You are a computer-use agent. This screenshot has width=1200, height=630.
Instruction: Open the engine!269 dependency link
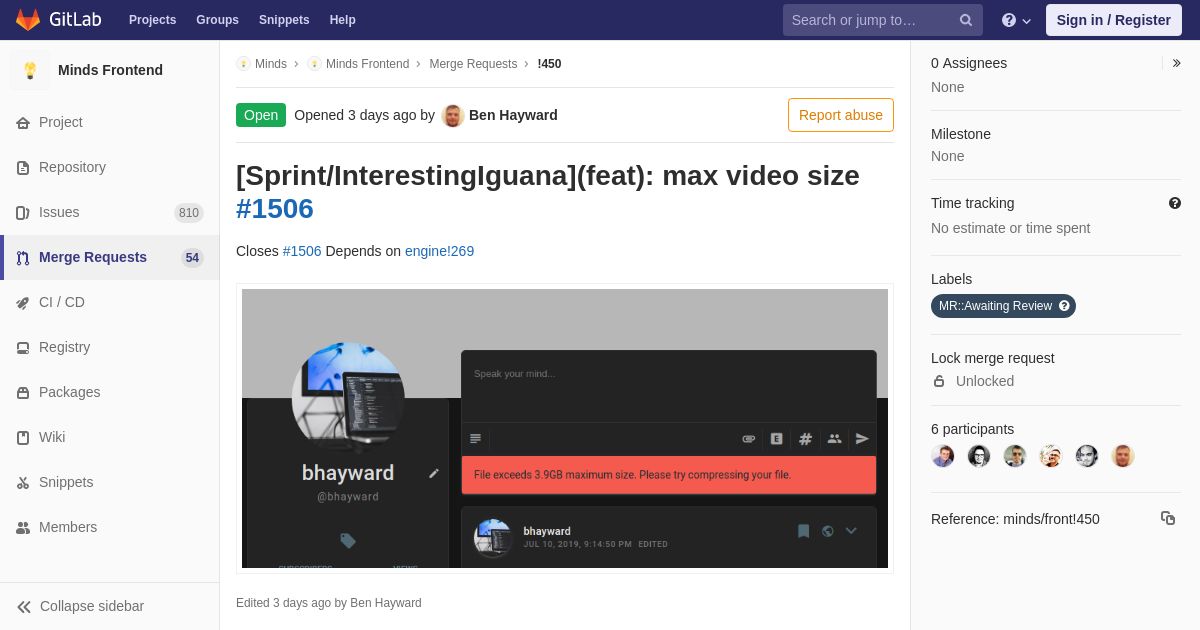click(439, 251)
